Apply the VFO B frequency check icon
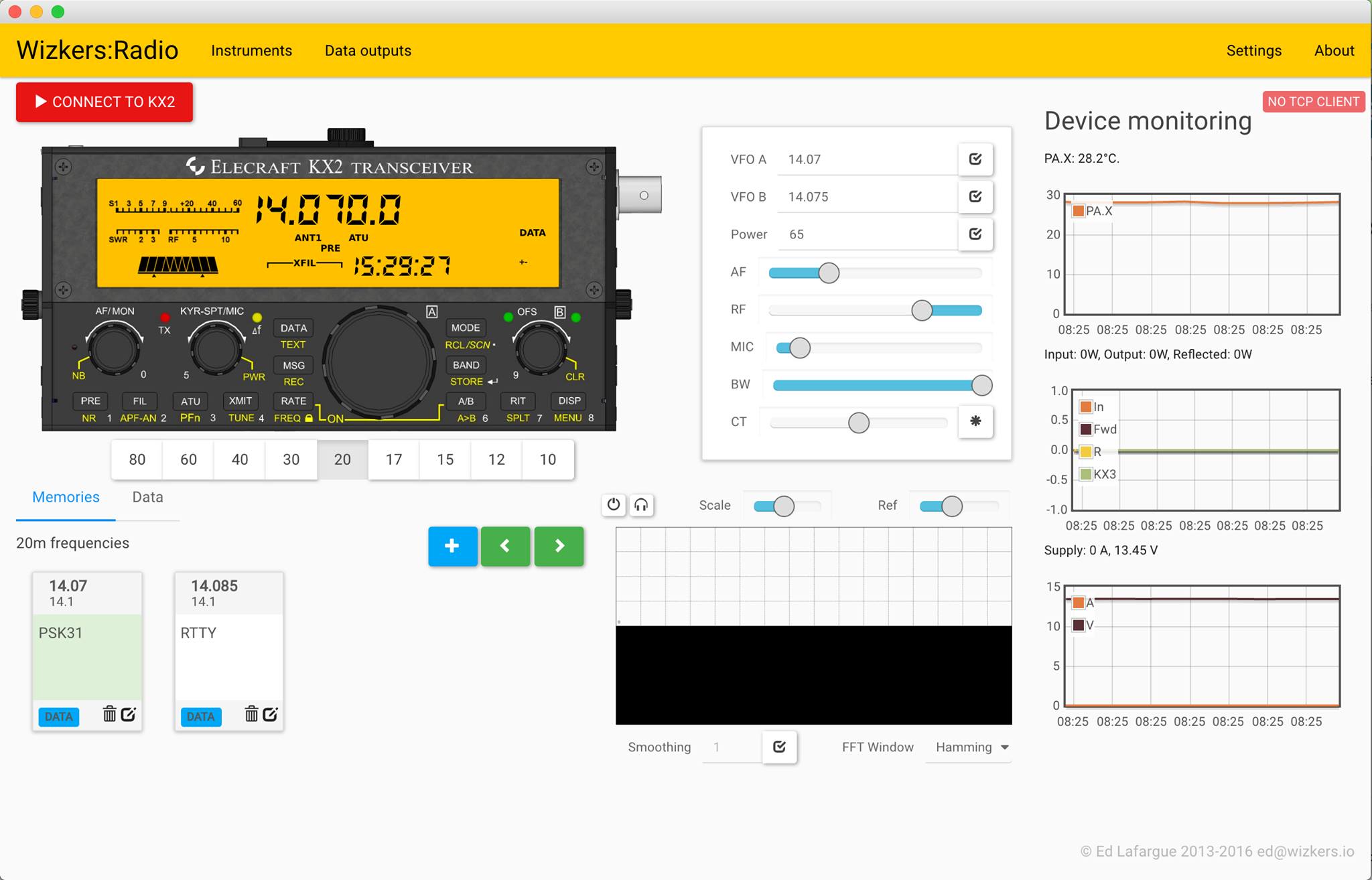1372x880 pixels. point(975,196)
